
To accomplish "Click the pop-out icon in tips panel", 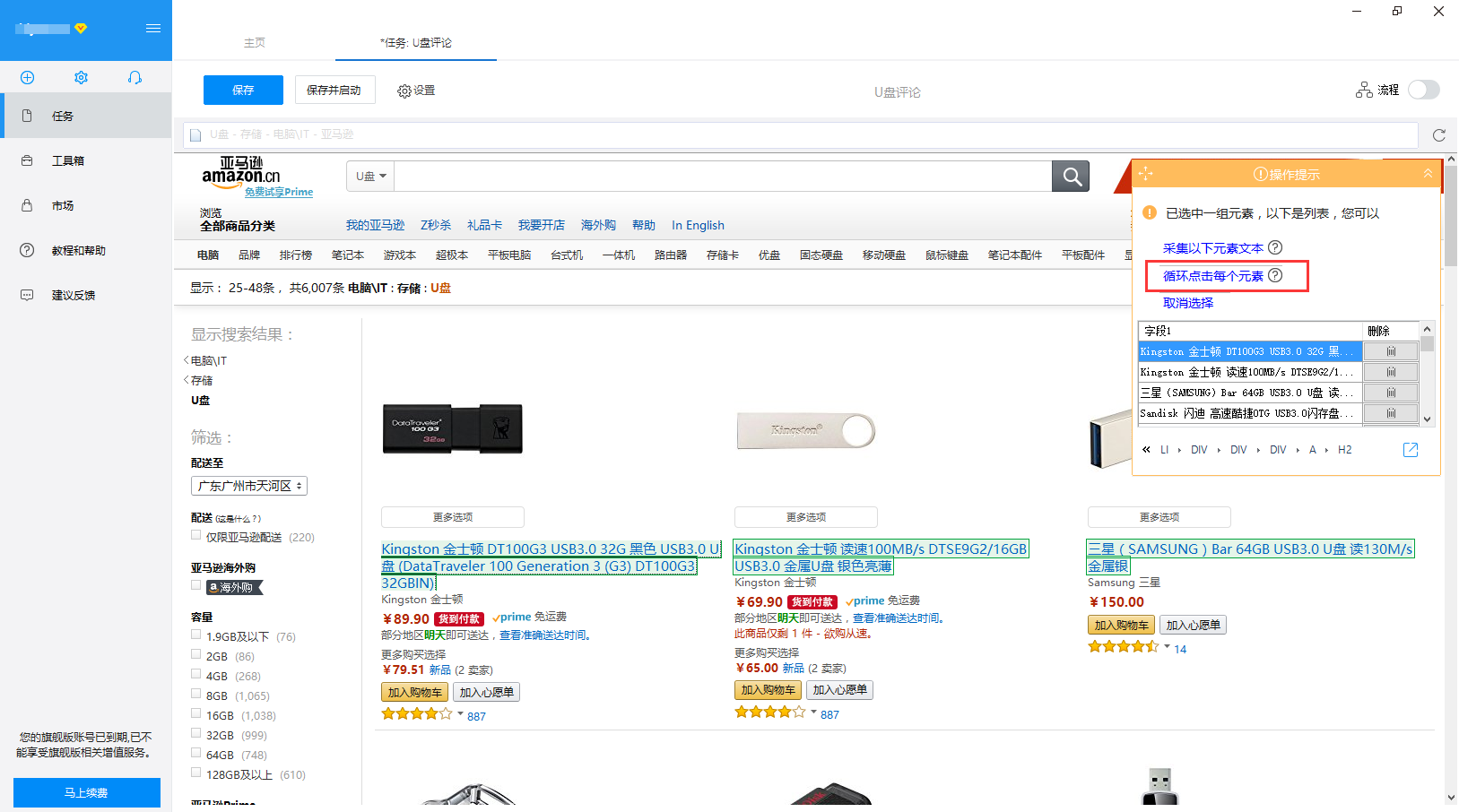I will pos(1411,450).
